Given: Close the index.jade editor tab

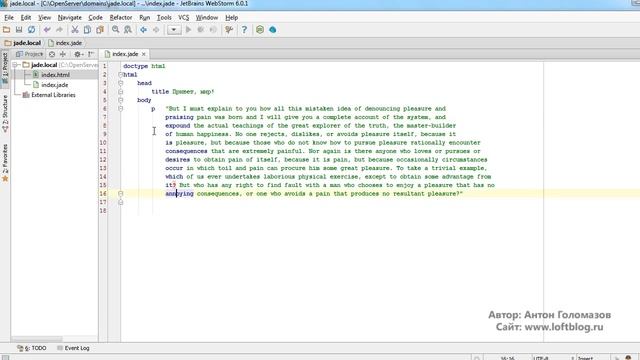Looking at the screenshot, I should [144, 54].
